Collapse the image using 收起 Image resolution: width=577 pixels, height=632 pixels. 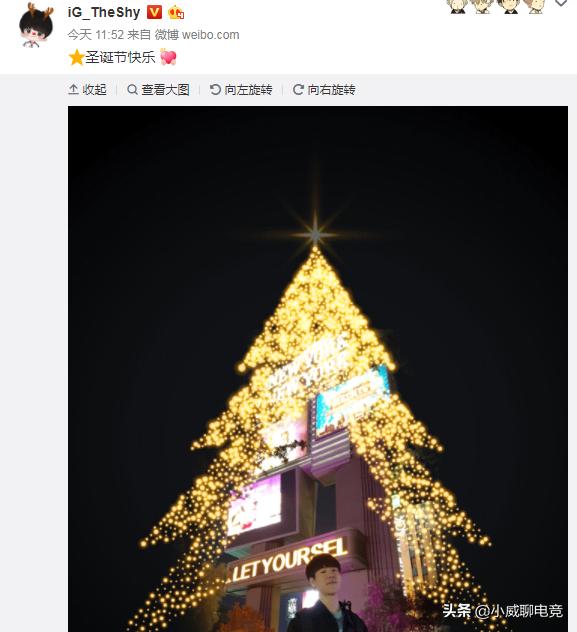(87, 89)
